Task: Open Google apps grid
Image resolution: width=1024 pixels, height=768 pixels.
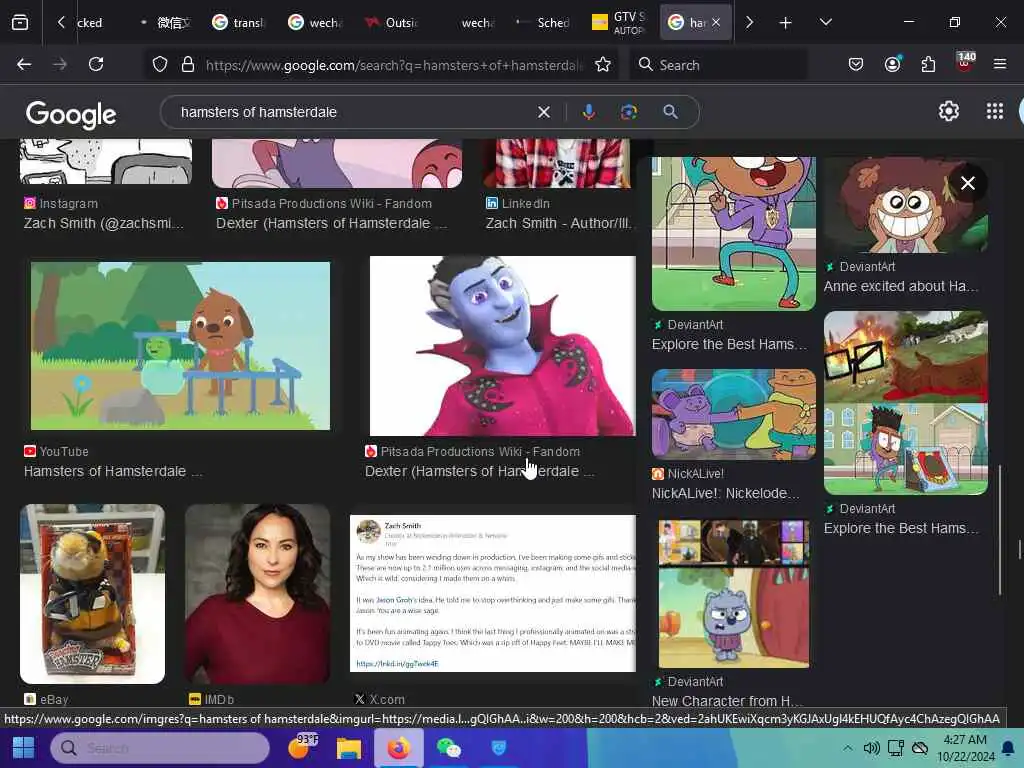Action: (x=995, y=112)
